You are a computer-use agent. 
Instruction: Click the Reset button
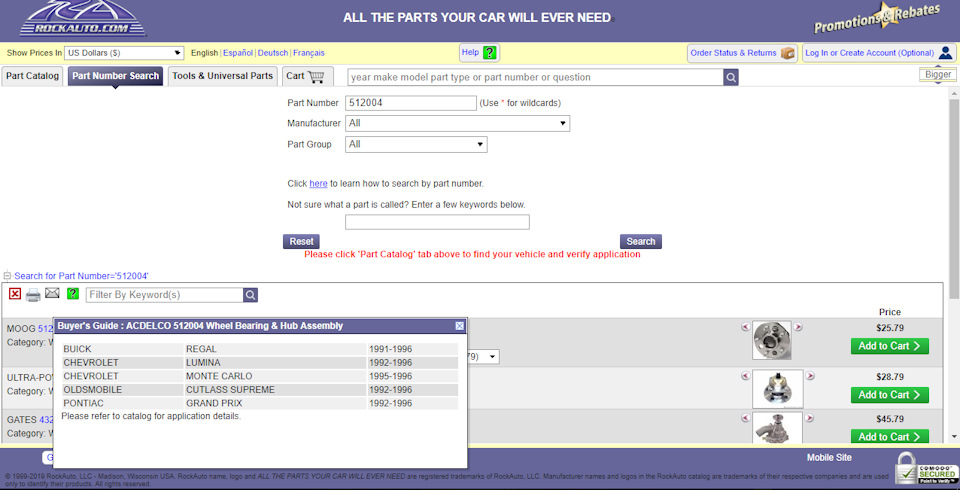pyautogui.click(x=301, y=241)
